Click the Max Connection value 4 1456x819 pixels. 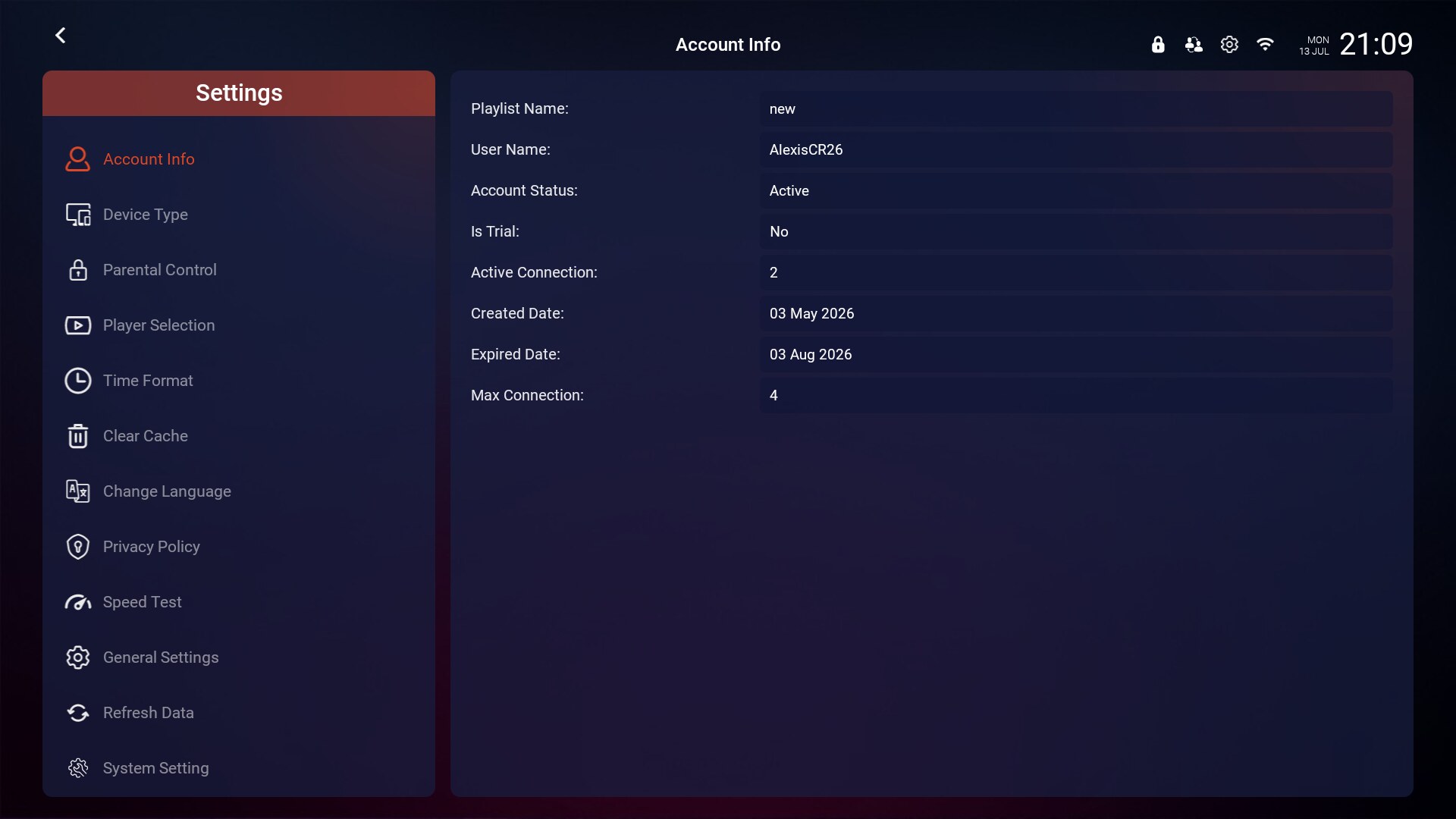point(1076,396)
